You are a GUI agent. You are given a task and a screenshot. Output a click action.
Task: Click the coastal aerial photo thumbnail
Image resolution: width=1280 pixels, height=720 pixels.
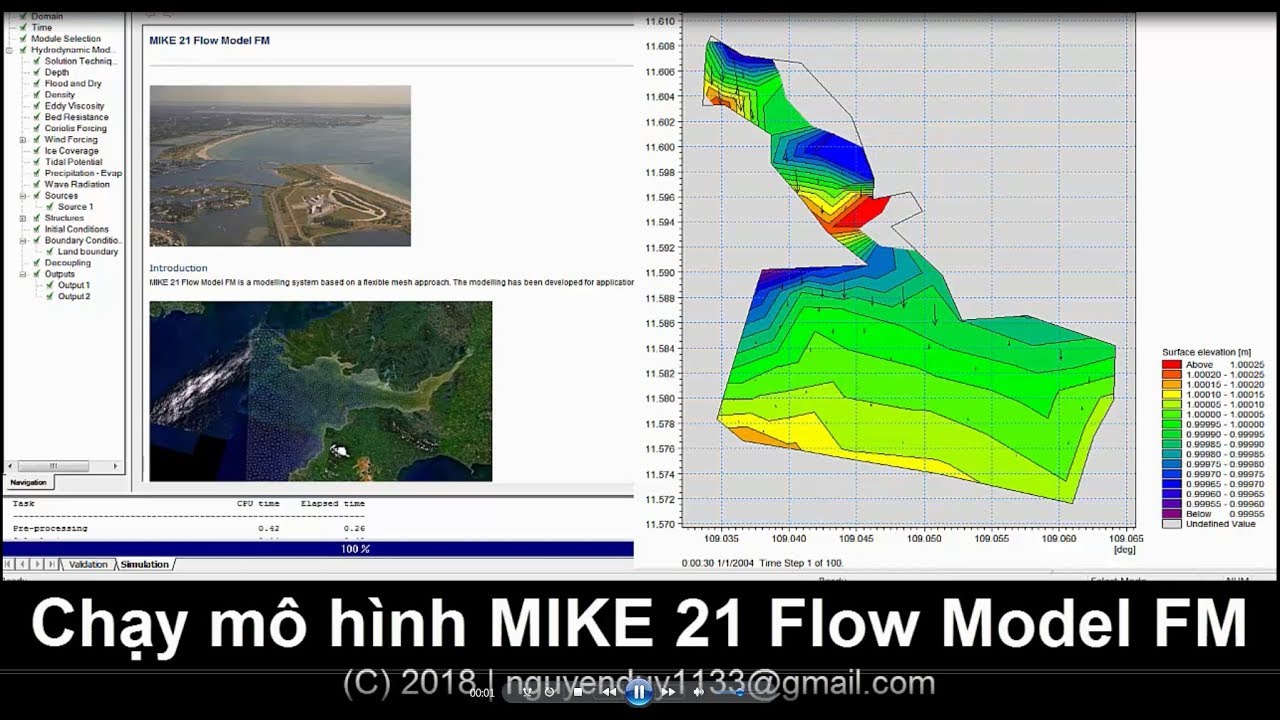[280, 166]
